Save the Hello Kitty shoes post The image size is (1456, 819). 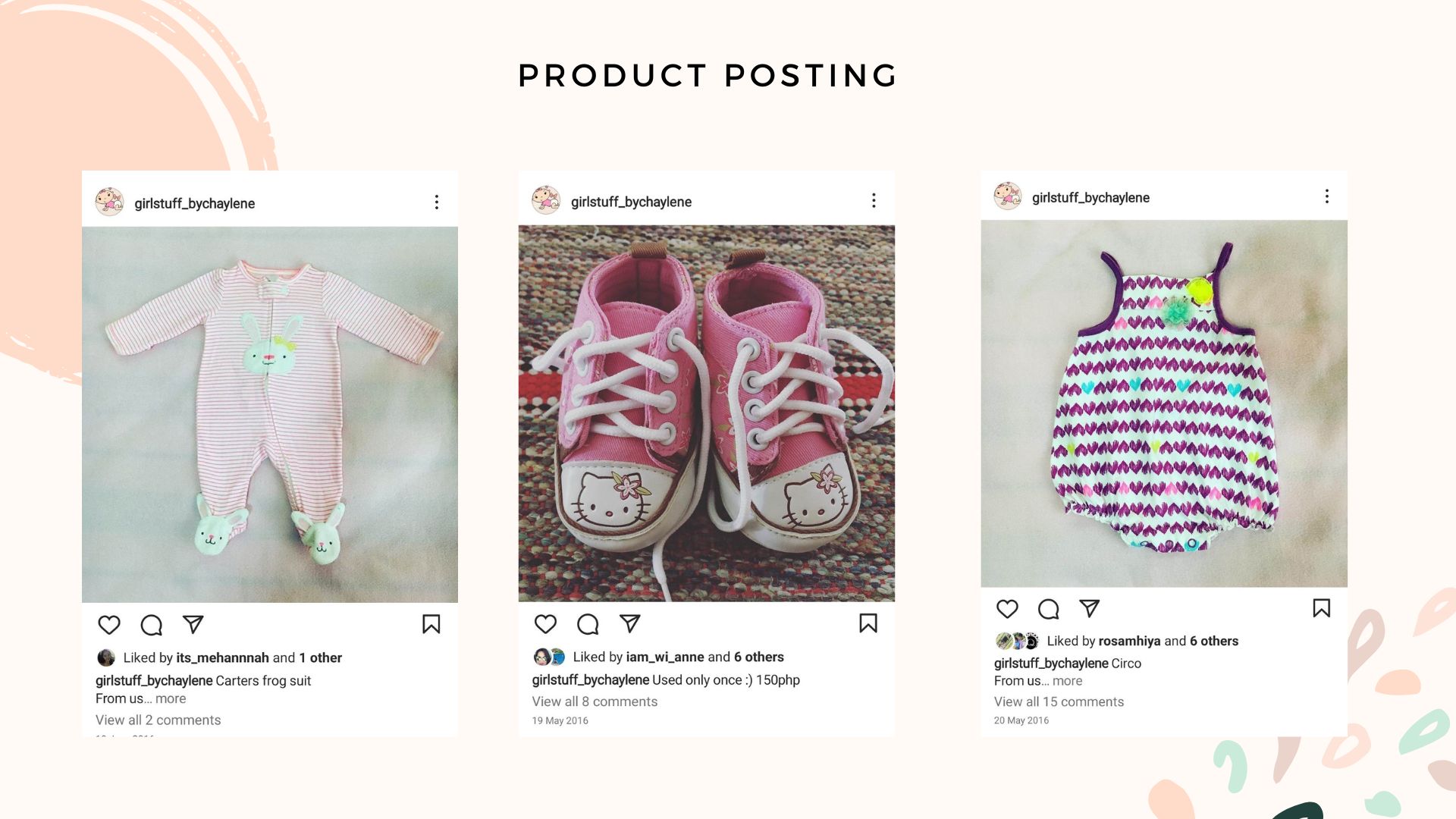(868, 623)
